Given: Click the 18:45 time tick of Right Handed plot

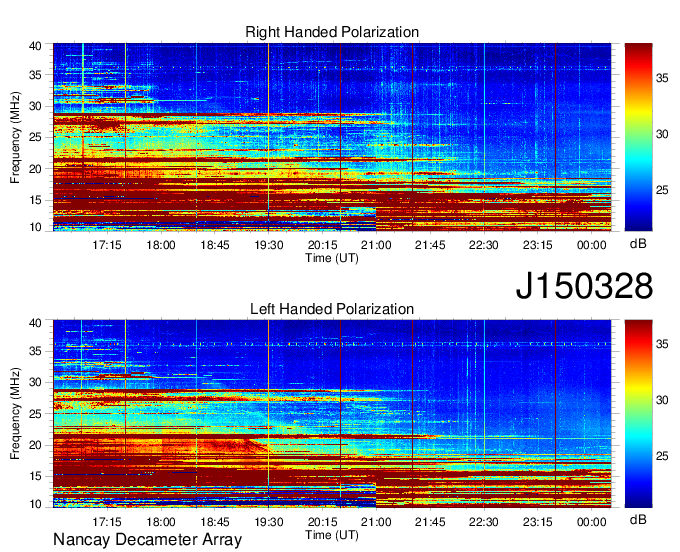Looking at the screenshot, I should point(214,245).
